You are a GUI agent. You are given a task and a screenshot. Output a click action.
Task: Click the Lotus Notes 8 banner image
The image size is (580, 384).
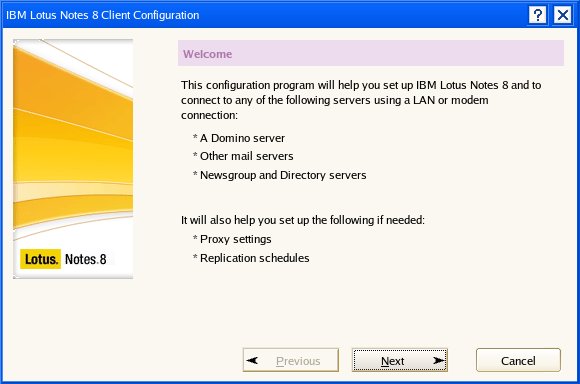click(x=73, y=159)
